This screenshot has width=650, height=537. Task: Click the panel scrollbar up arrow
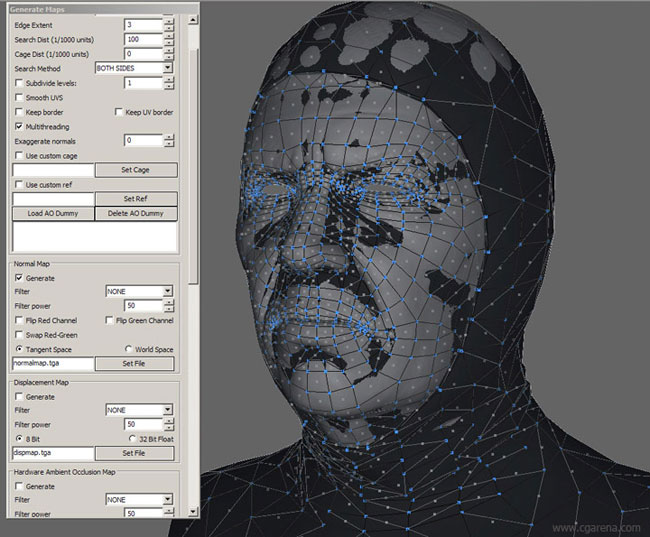(193, 19)
